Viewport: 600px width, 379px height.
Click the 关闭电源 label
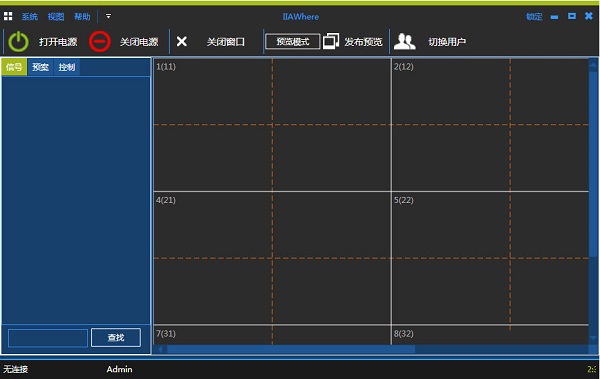(x=139, y=42)
